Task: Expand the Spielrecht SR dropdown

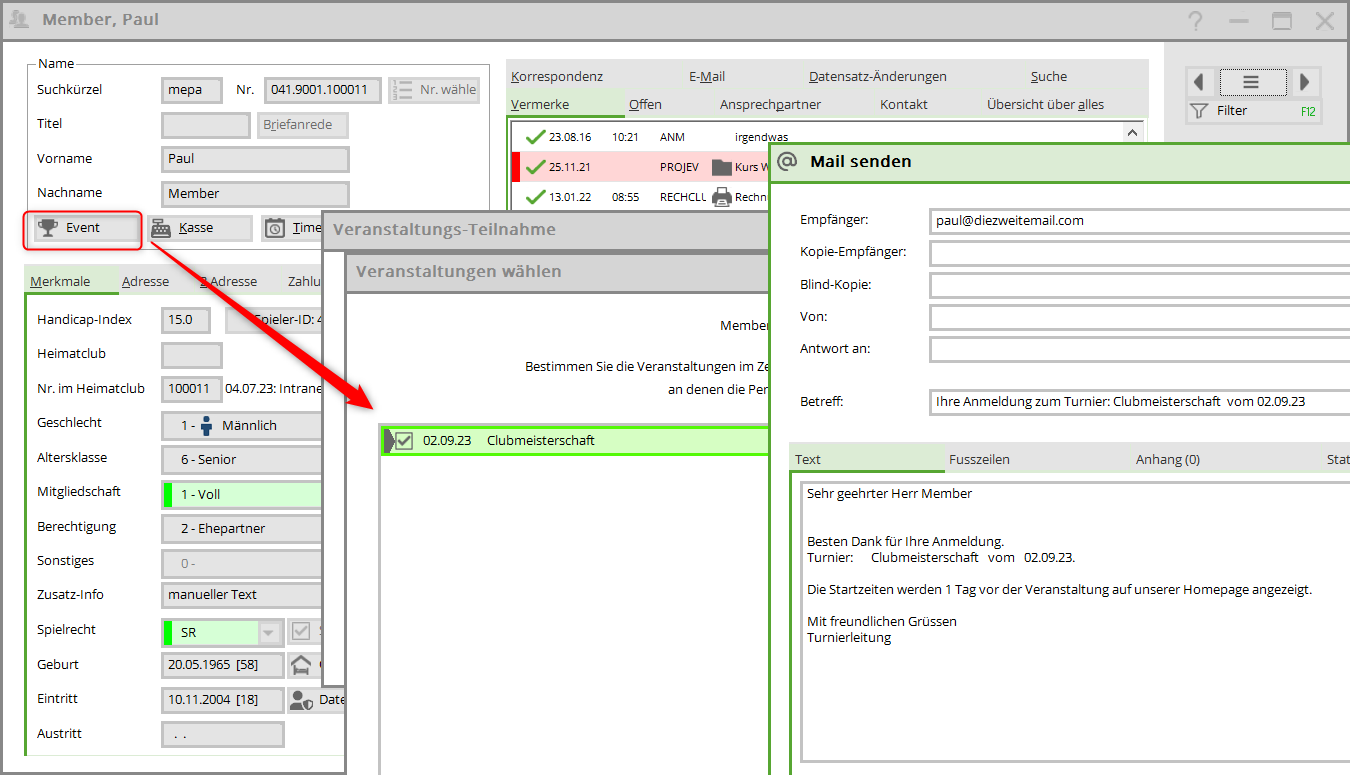Action: 268,632
